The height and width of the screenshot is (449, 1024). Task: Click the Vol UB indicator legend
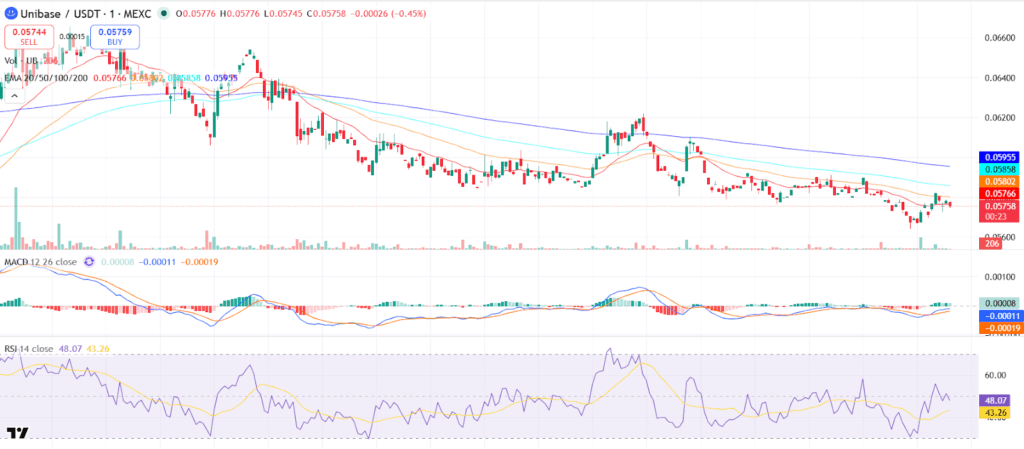31,61
